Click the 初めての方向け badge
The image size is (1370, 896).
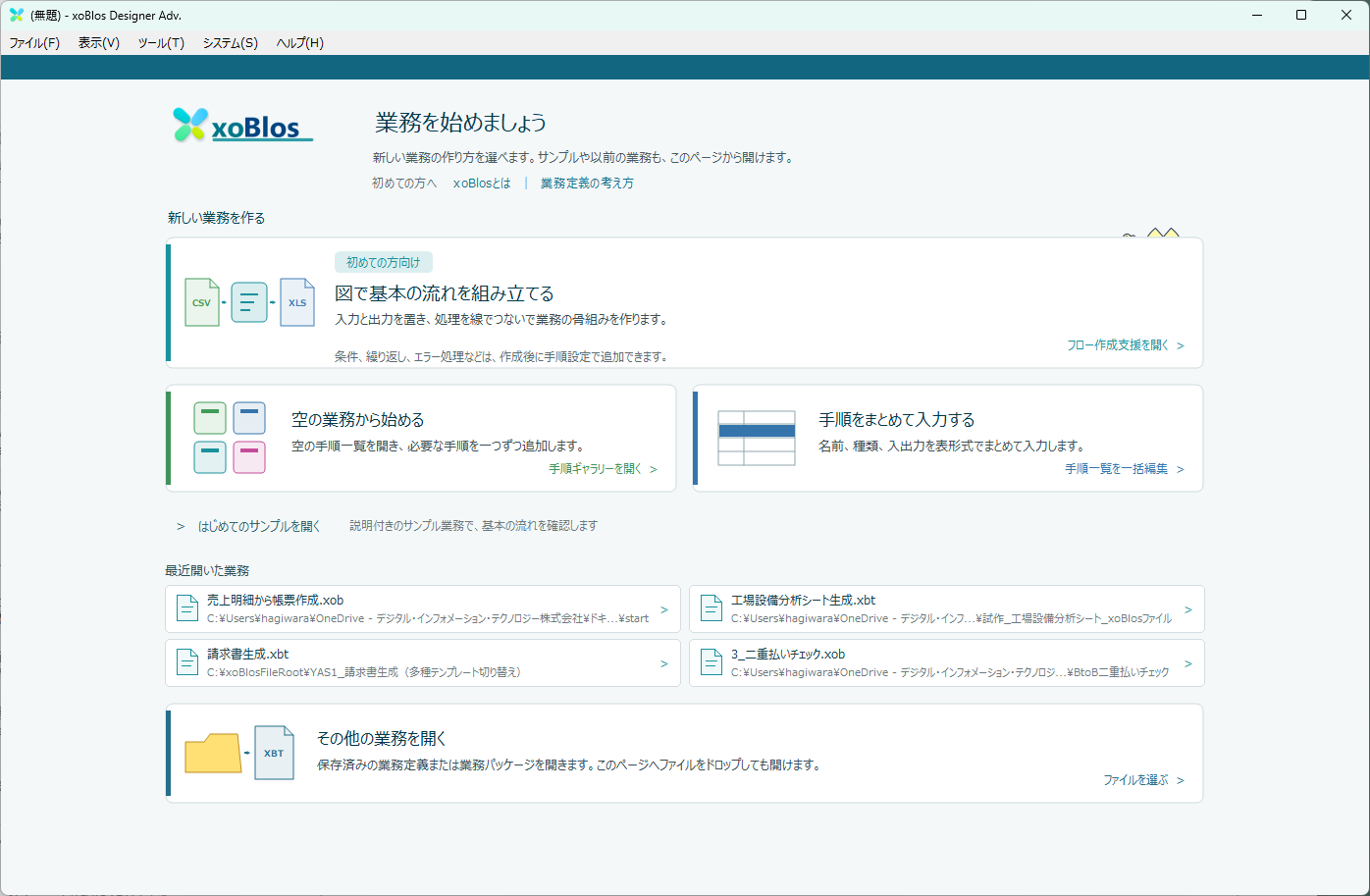point(384,263)
